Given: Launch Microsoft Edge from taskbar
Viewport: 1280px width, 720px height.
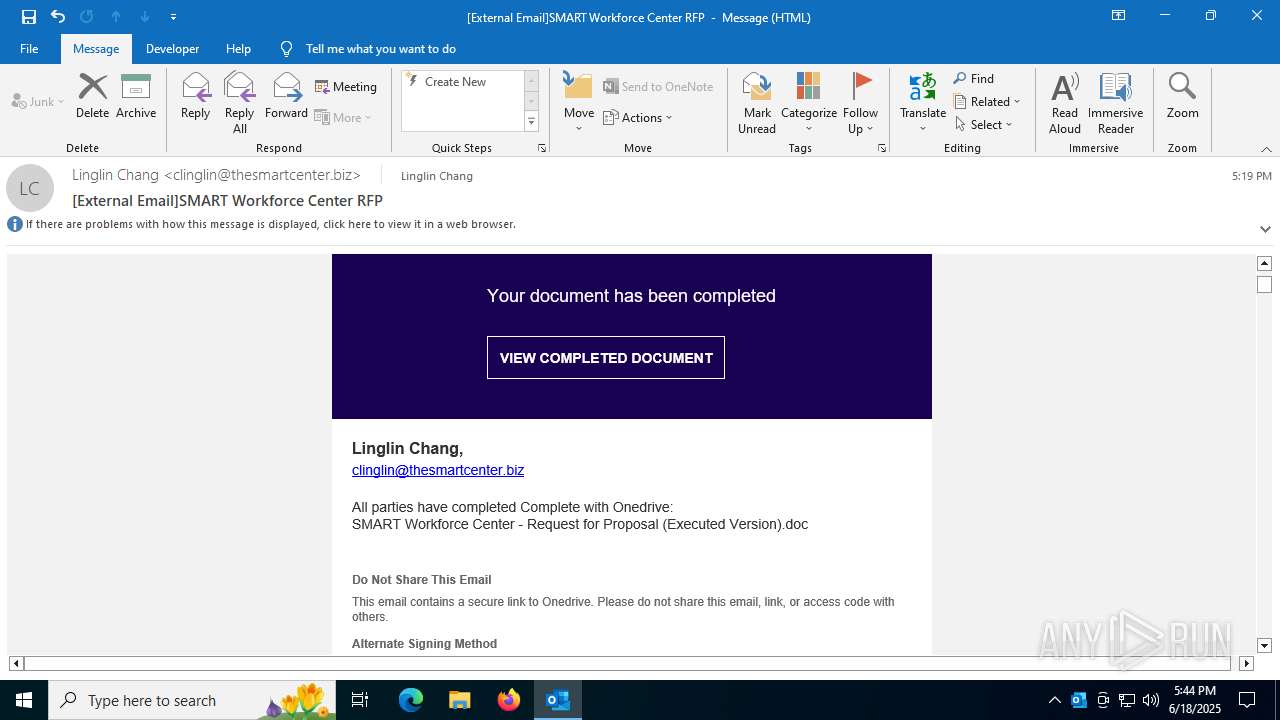Looking at the screenshot, I should click(411, 700).
